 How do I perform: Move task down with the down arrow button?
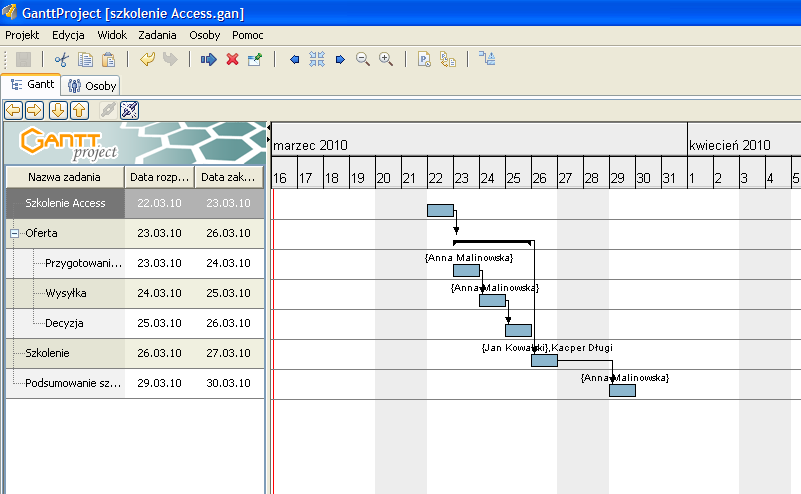point(58,110)
